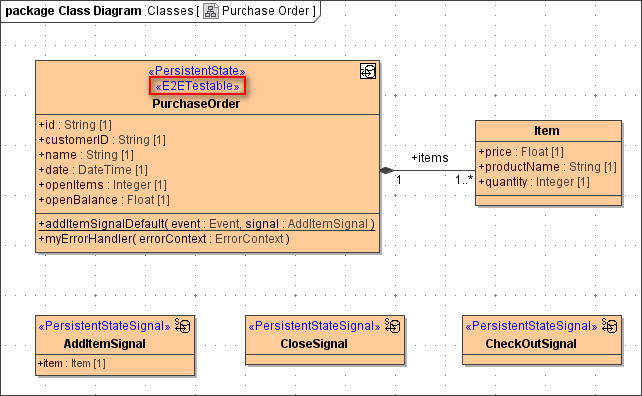Select the PersistentState stereotype on PurchaseOrder
Viewport: 642px width, 396px height.
click(x=197, y=71)
